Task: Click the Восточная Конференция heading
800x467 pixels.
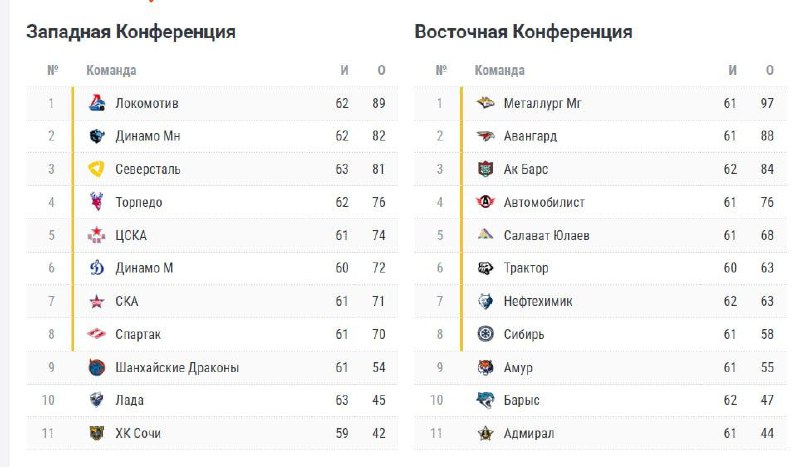Action: pyautogui.click(x=523, y=32)
